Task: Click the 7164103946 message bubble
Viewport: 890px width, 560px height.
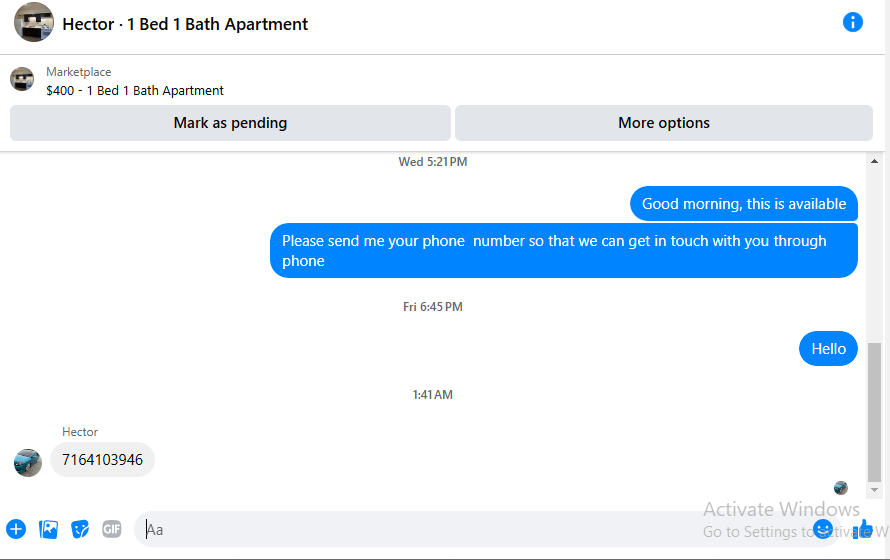Action: click(102, 460)
